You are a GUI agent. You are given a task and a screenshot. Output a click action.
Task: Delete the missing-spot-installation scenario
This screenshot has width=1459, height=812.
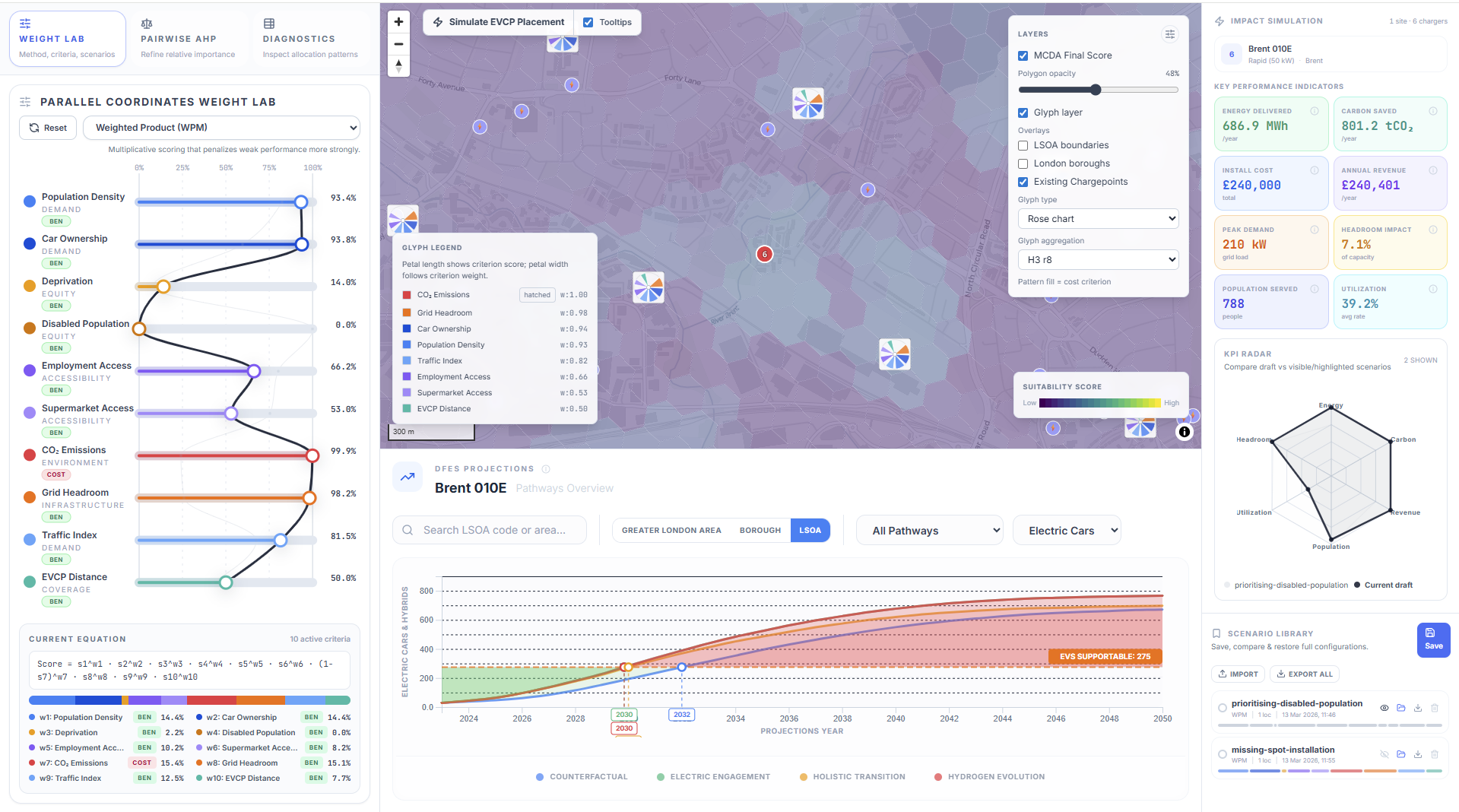[x=1435, y=754]
